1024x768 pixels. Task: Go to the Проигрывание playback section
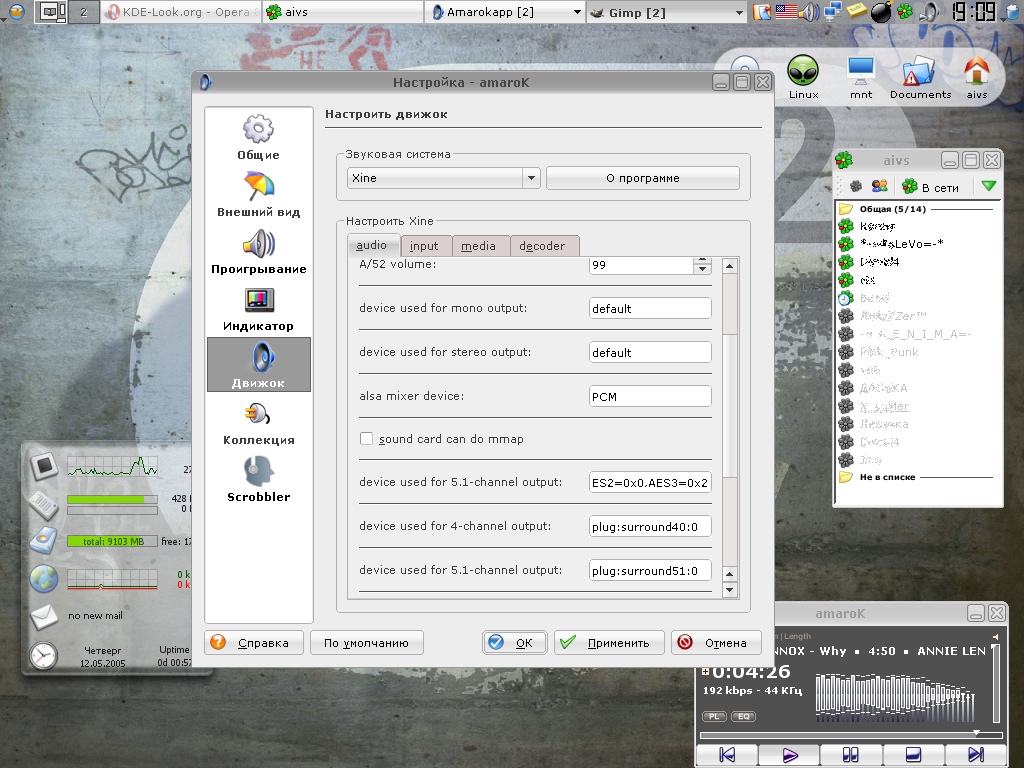click(259, 252)
